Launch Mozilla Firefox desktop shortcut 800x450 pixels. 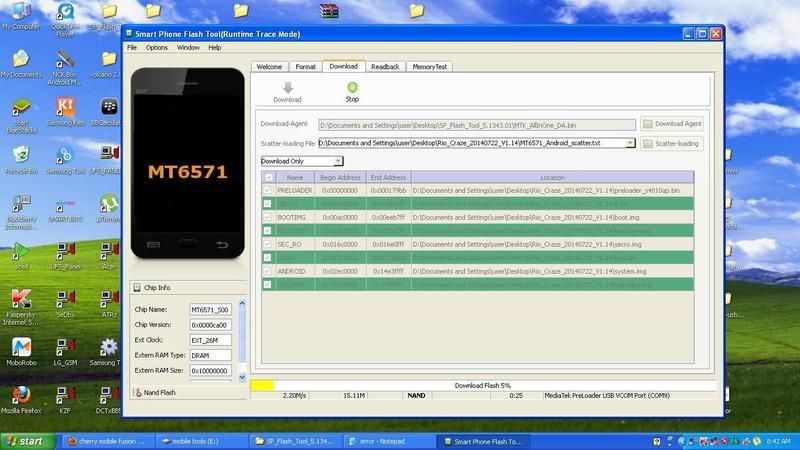21,395
